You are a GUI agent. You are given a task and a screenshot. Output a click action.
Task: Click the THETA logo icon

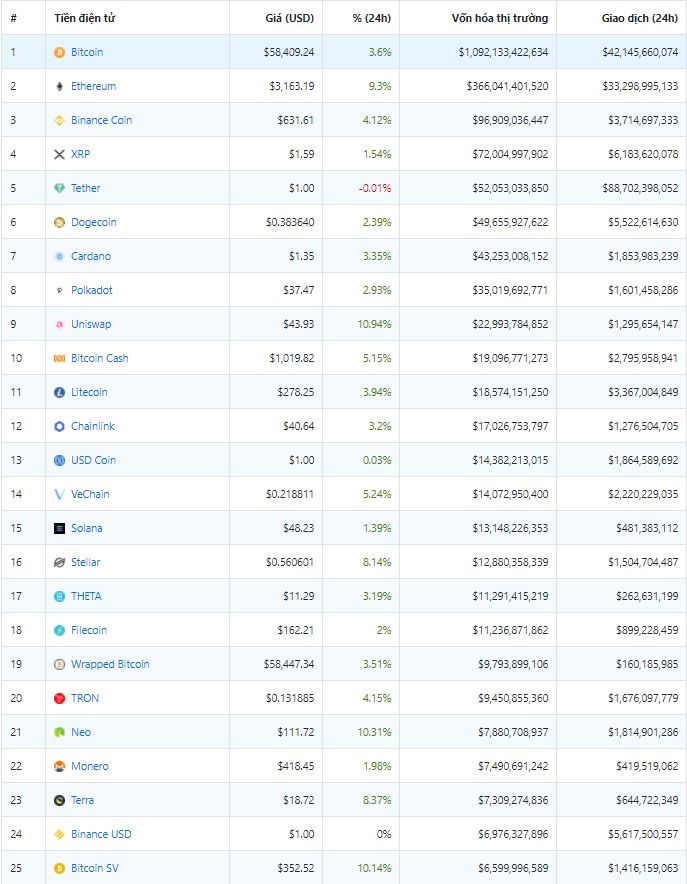coord(59,596)
